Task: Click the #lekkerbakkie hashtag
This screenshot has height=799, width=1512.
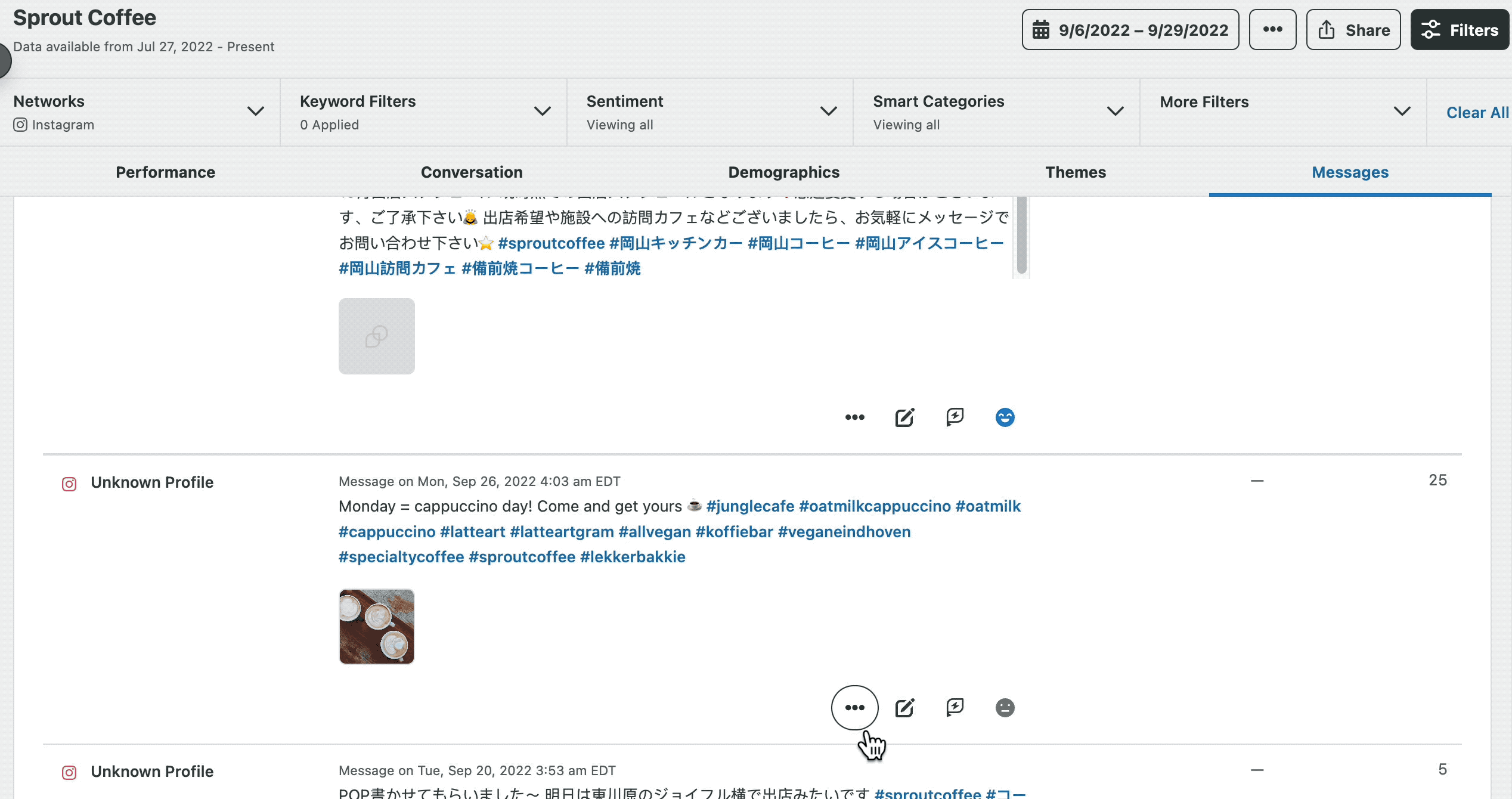Action: coord(633,557)
